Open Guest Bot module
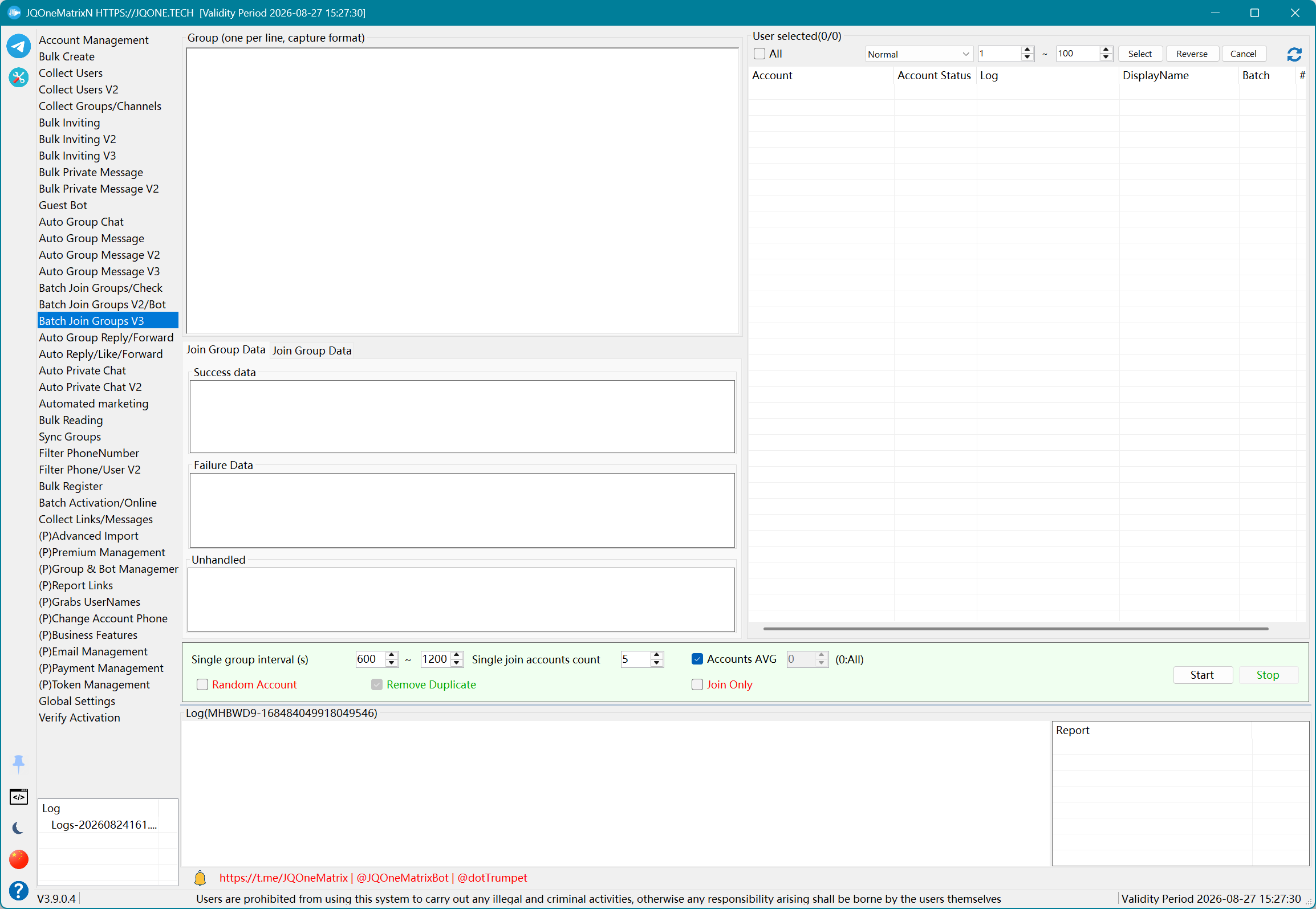Viewport: 1316px width, 909px height. [x=63, y=205]
